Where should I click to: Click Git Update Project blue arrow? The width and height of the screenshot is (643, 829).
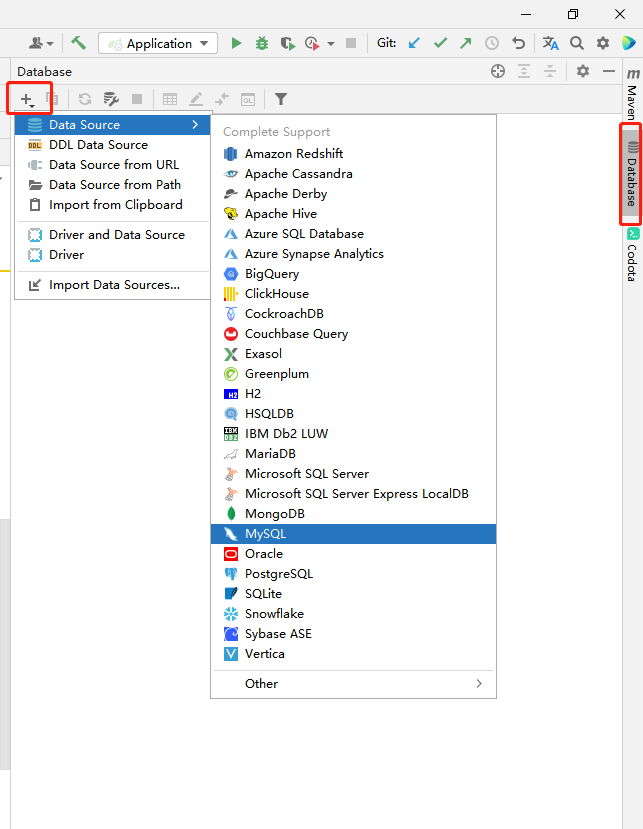point(415,43)
